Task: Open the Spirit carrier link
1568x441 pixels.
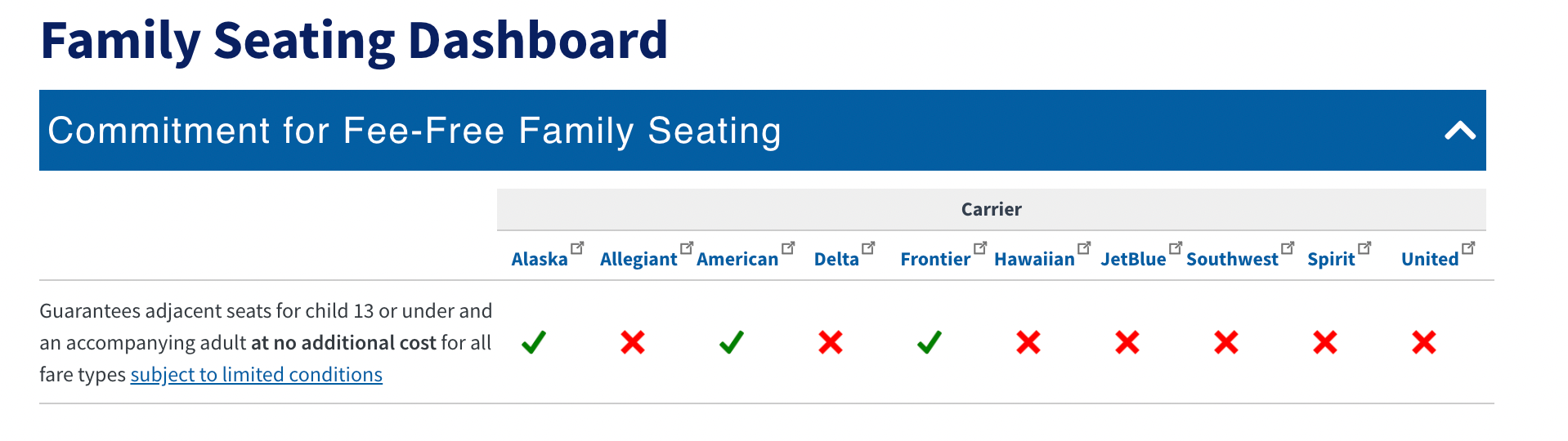Action: (x=1331, y=260)
